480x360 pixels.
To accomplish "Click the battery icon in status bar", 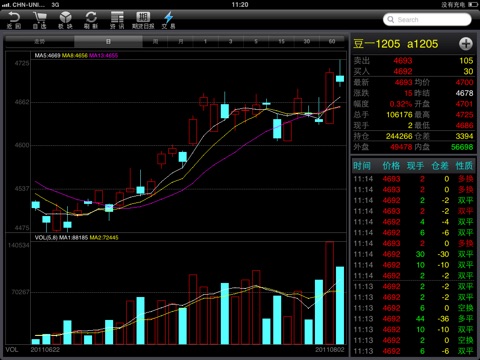I will coord(472,5).
